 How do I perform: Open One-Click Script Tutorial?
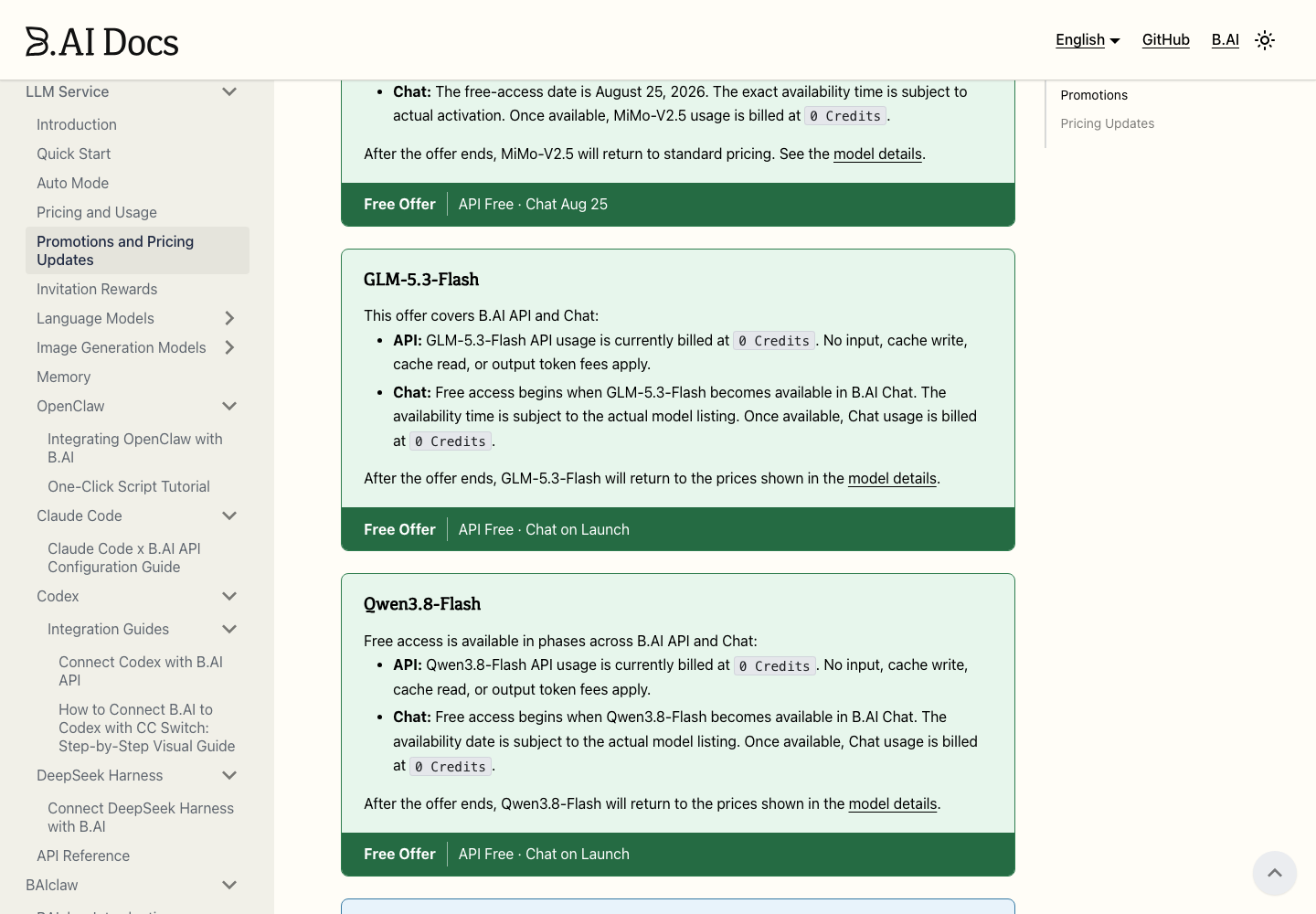click(129, 486)
